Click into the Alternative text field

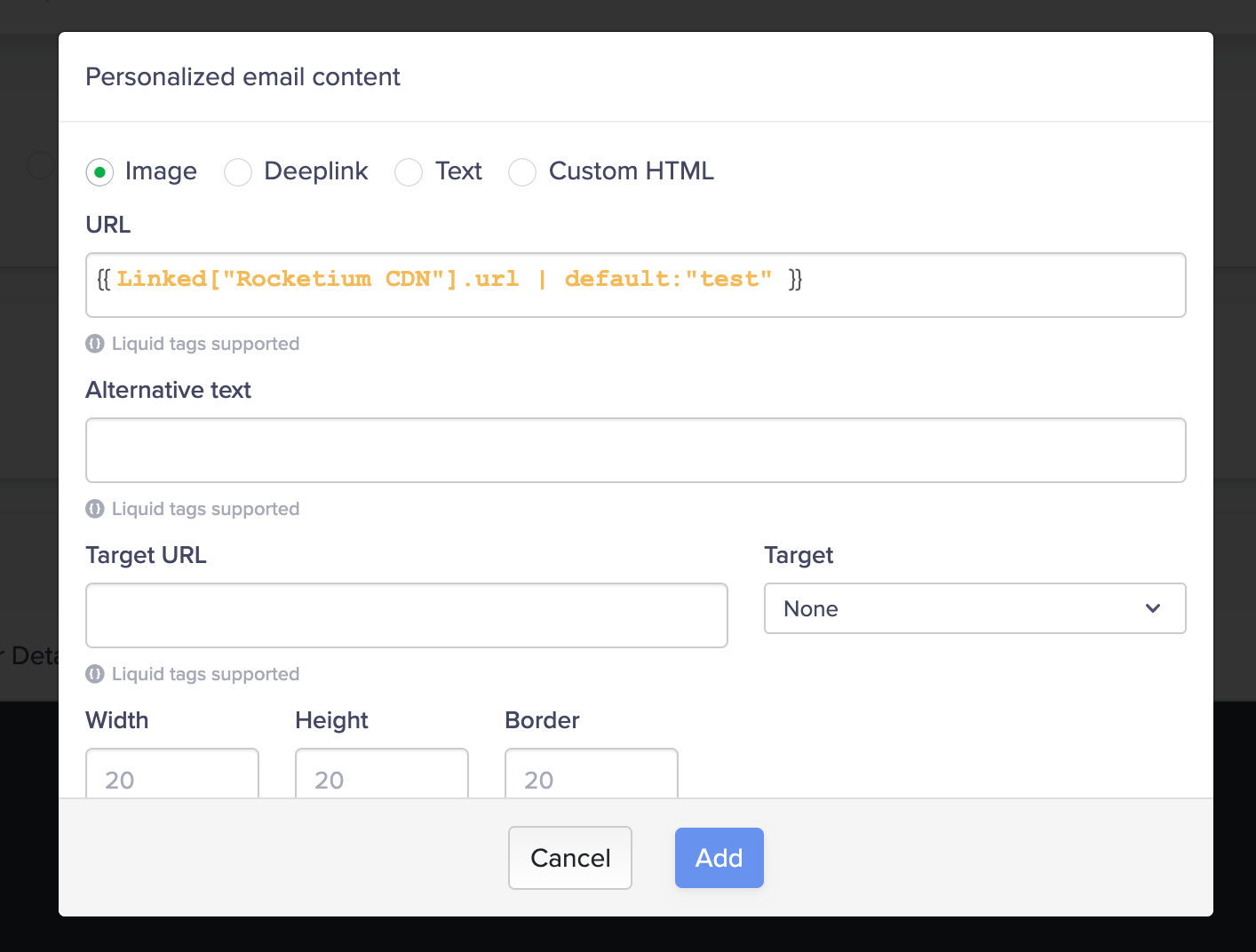636,450
